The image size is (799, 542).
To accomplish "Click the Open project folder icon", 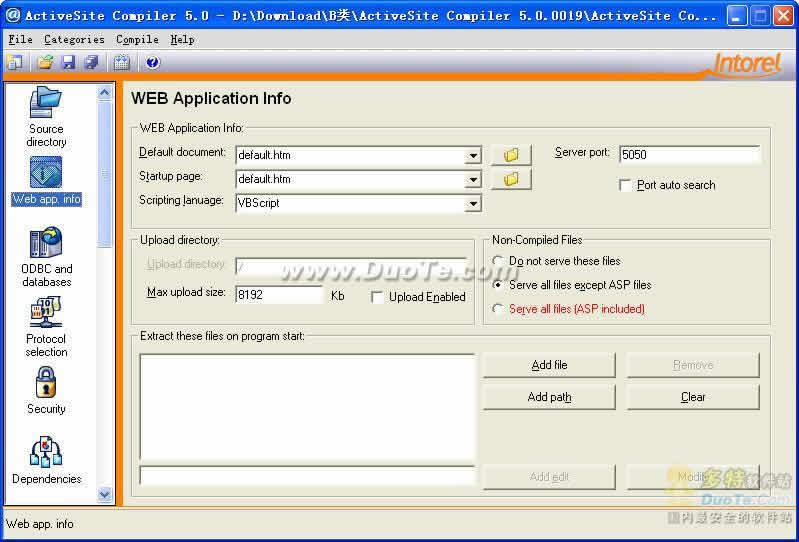I will pyautogui.click(x=45, y=63).
